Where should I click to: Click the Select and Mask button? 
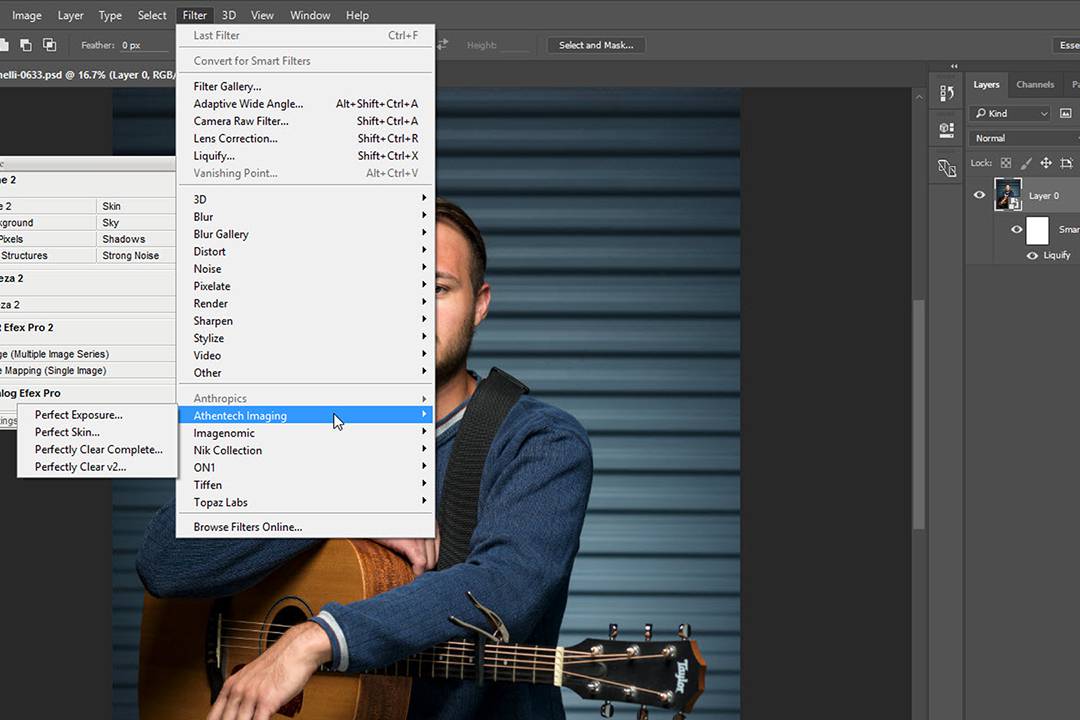596,45
